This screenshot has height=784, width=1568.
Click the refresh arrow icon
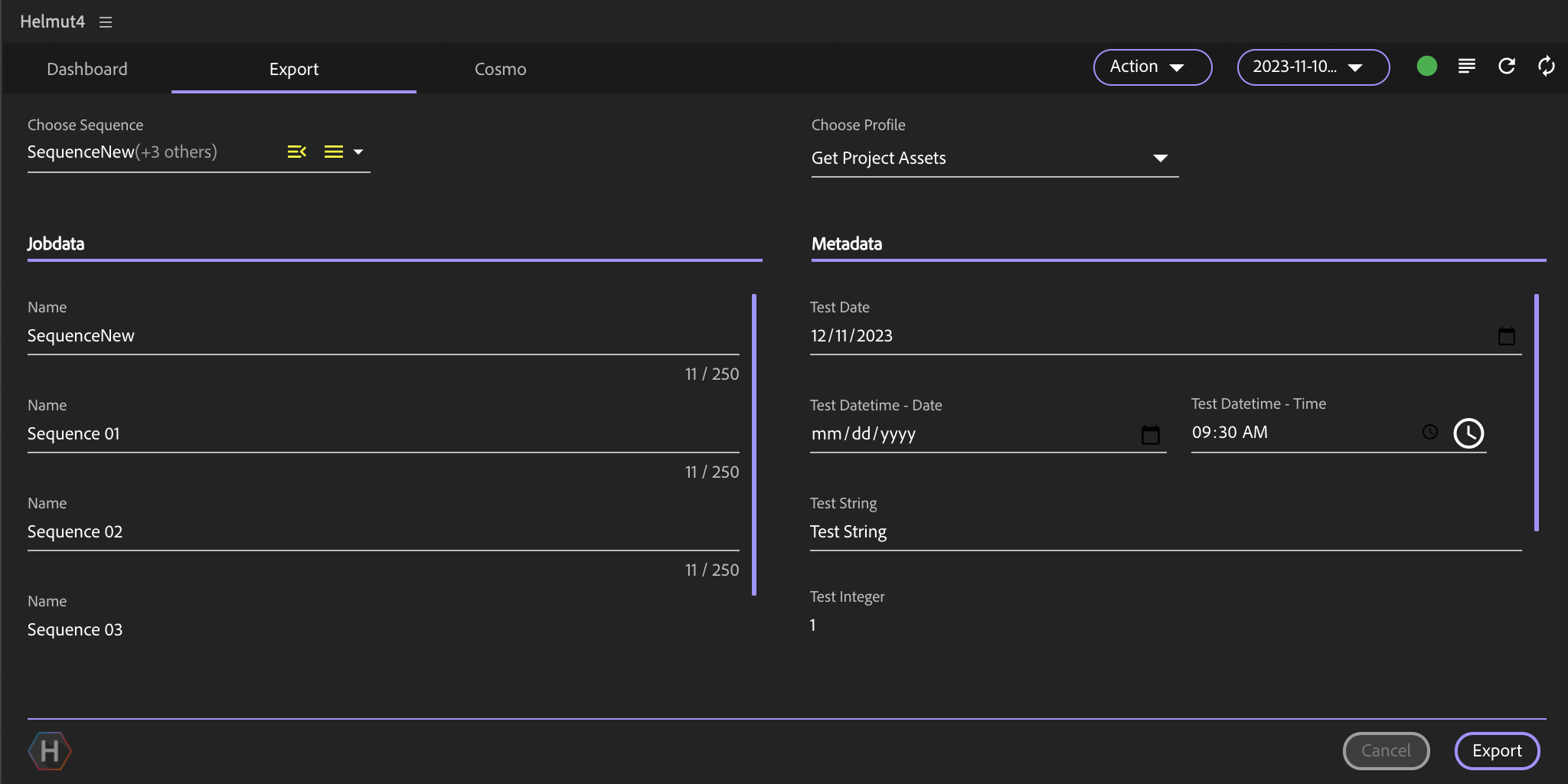click(1506, 67)
